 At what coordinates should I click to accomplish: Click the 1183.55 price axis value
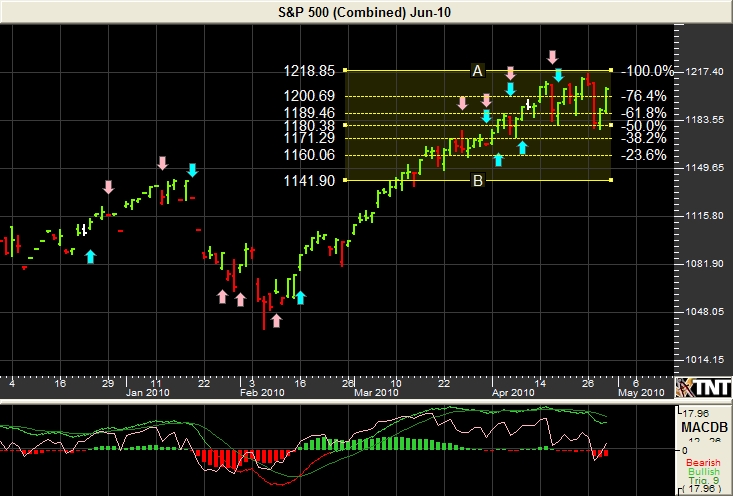(x=704, y=120)
